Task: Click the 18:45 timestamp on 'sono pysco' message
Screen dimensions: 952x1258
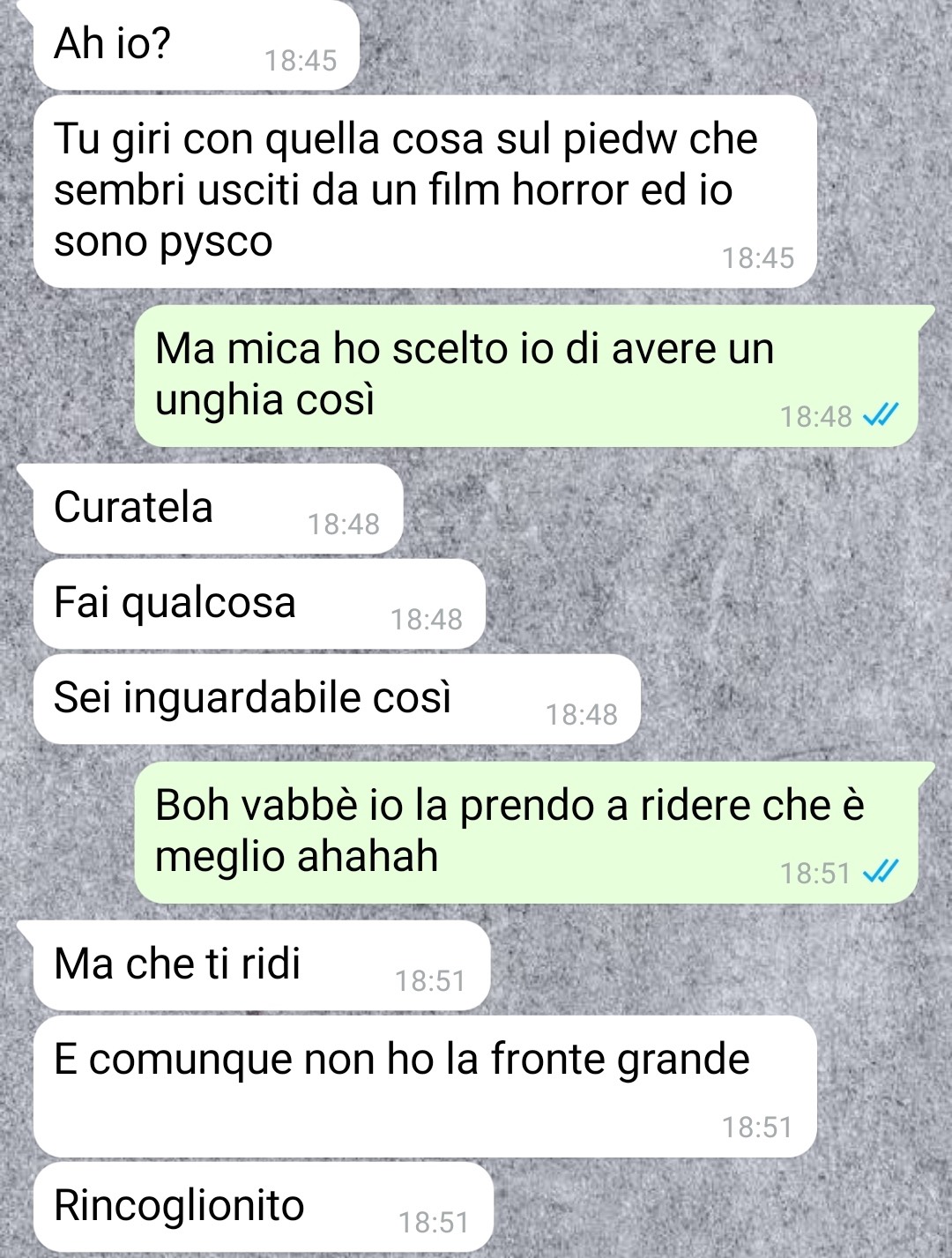Action: pyautogui.click(x=758, y=258)
